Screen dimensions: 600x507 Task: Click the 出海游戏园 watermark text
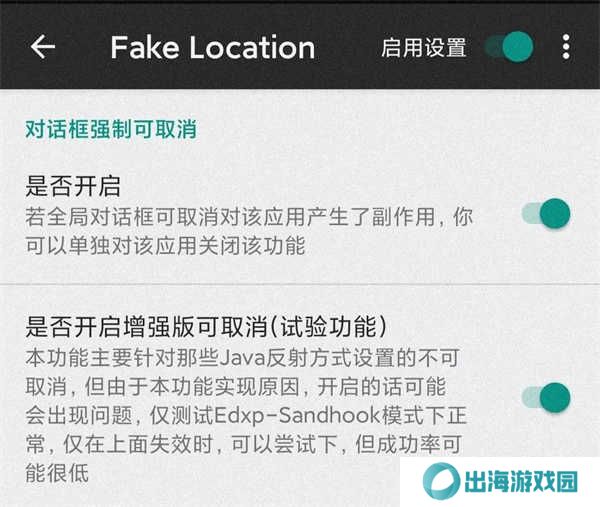[x=521, y=481]
